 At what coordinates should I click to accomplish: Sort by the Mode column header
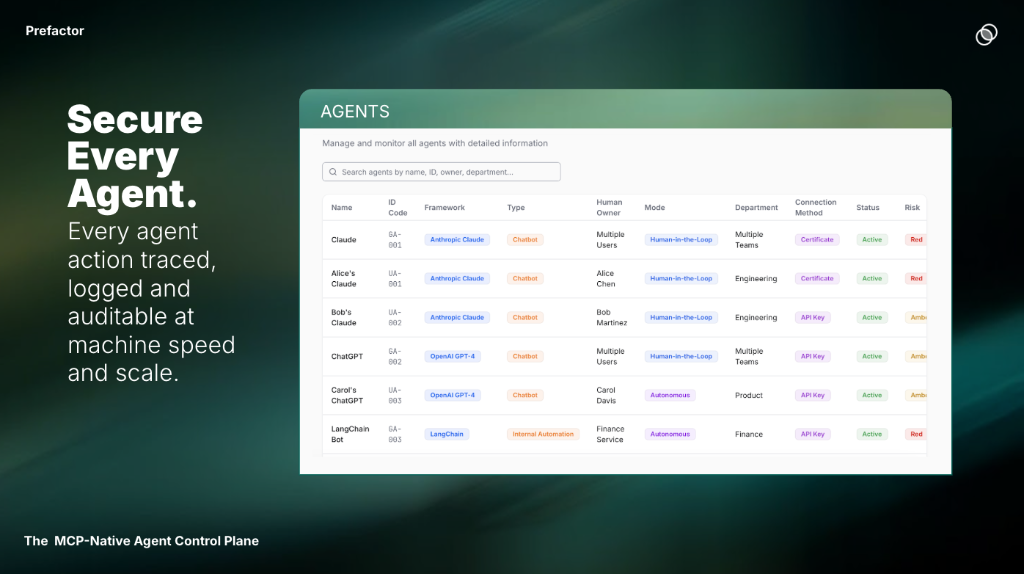tap(654, 208)
